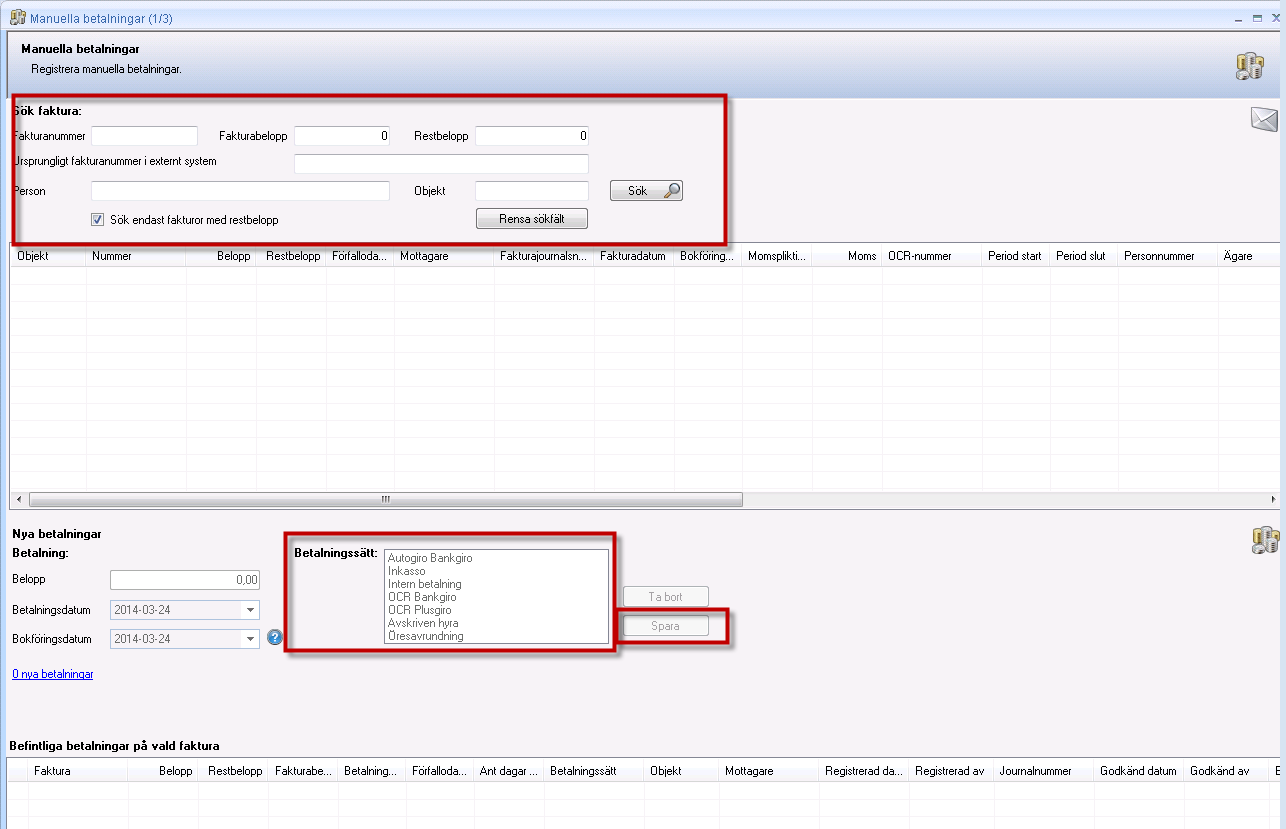Click the blue help icon by Bokföringsdatum

pos(275,638)
